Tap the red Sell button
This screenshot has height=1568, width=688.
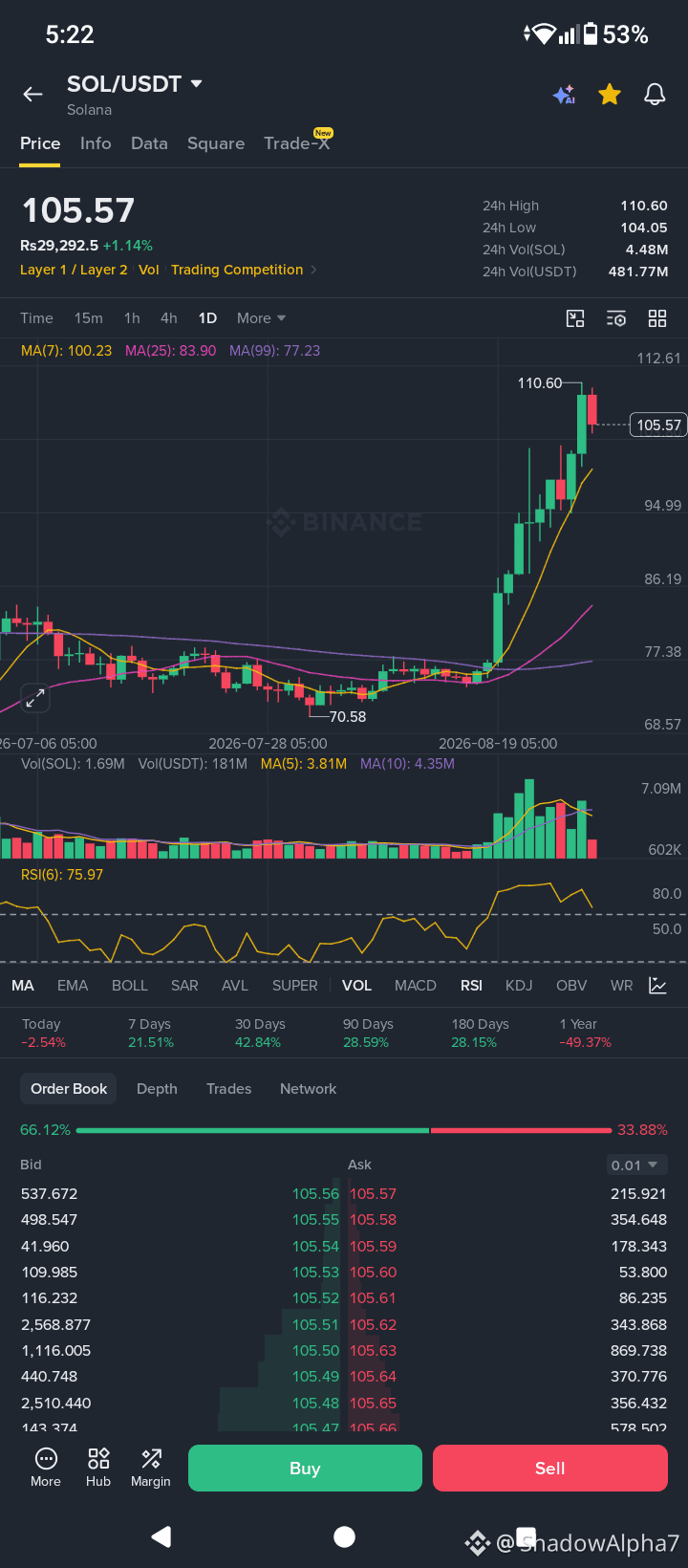(x=549, y=1468)
